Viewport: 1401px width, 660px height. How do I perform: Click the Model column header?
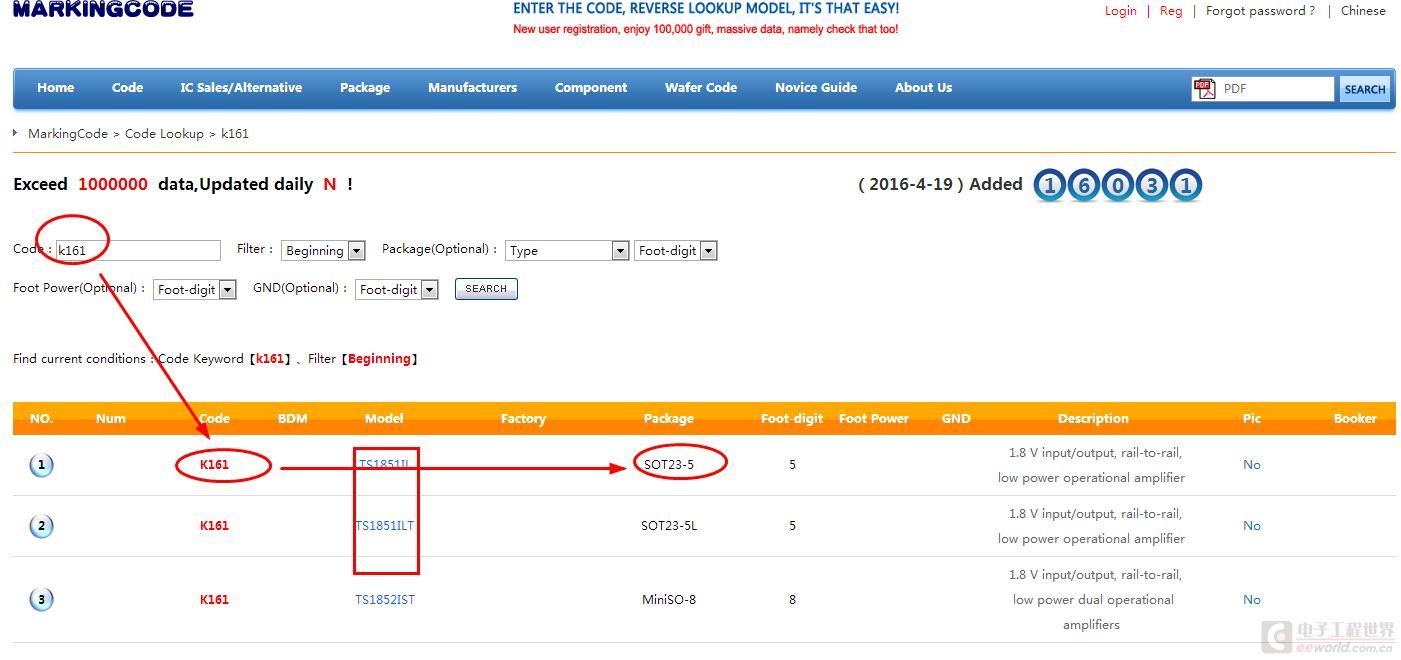[384, 419]
